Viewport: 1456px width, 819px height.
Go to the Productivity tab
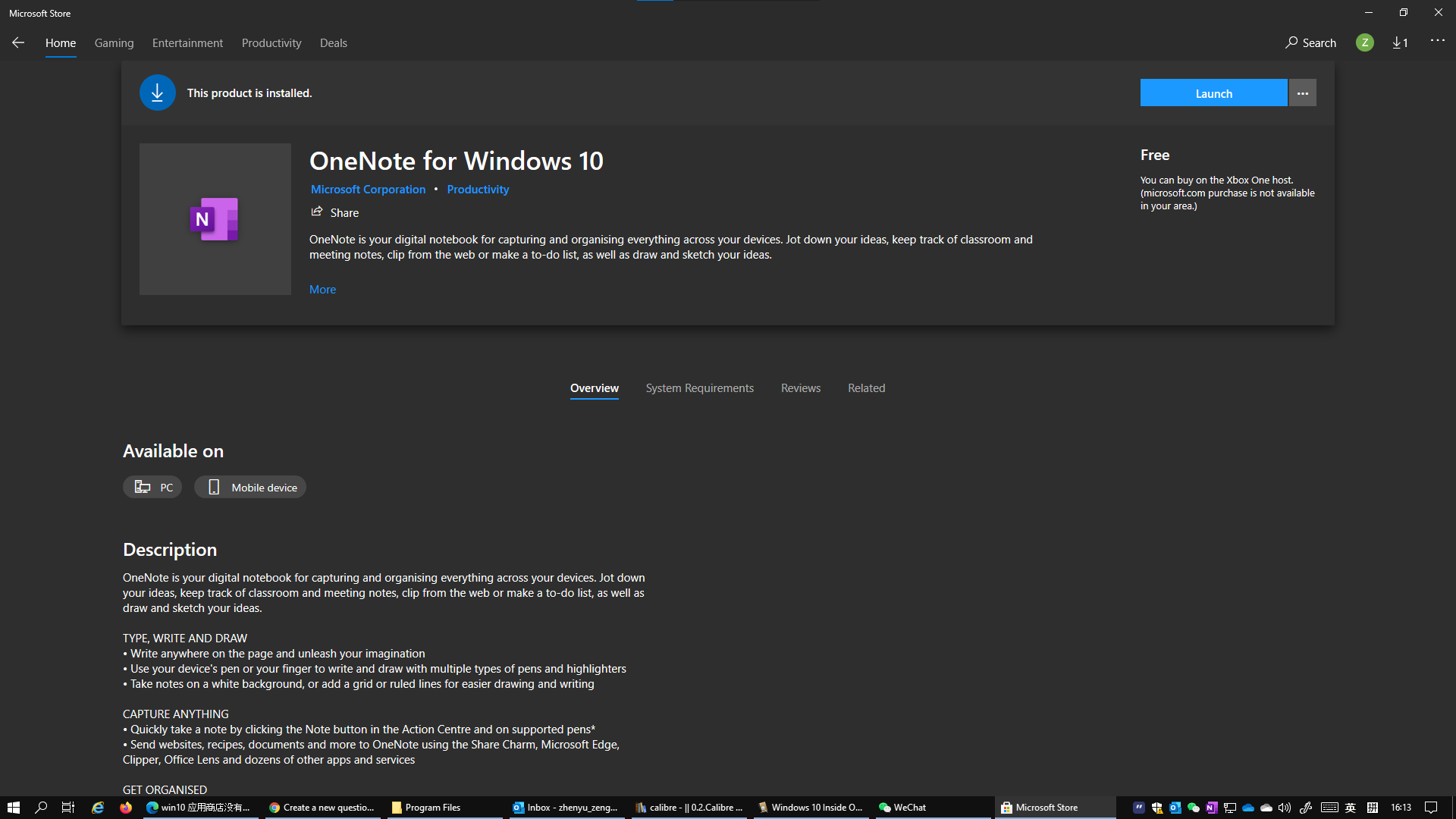271,42
